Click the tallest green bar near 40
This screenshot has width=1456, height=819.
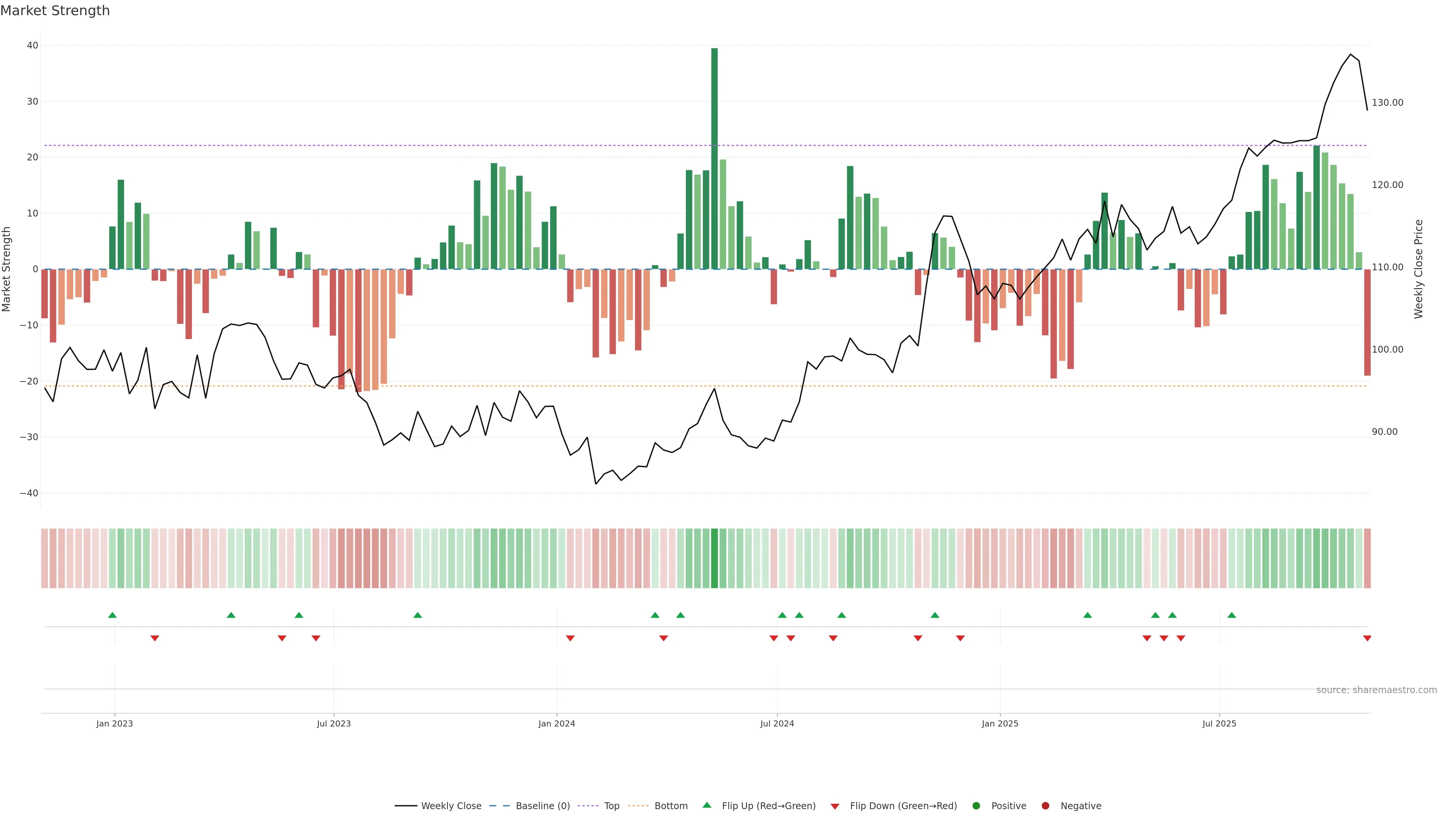[714, 158]
